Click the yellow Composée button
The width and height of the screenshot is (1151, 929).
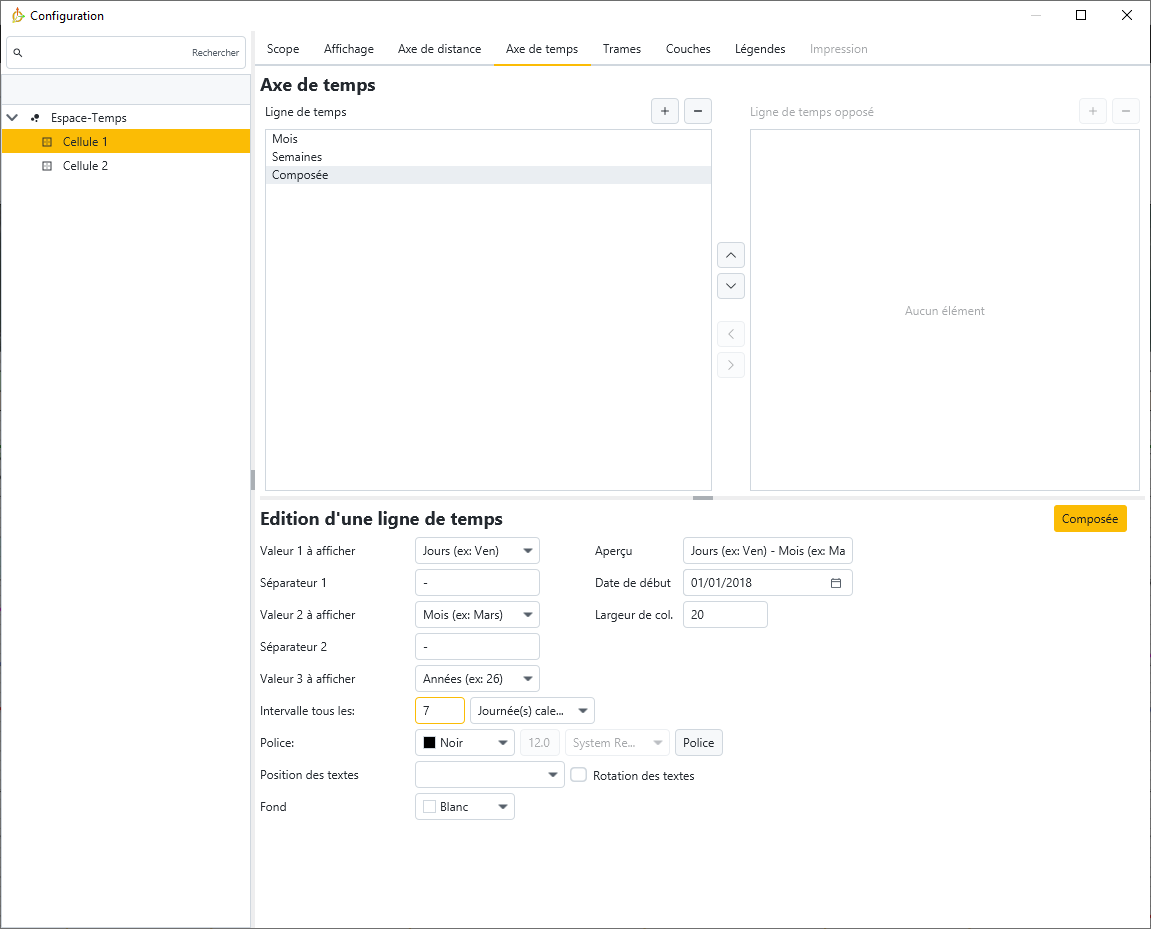[x=1089, y=519]
